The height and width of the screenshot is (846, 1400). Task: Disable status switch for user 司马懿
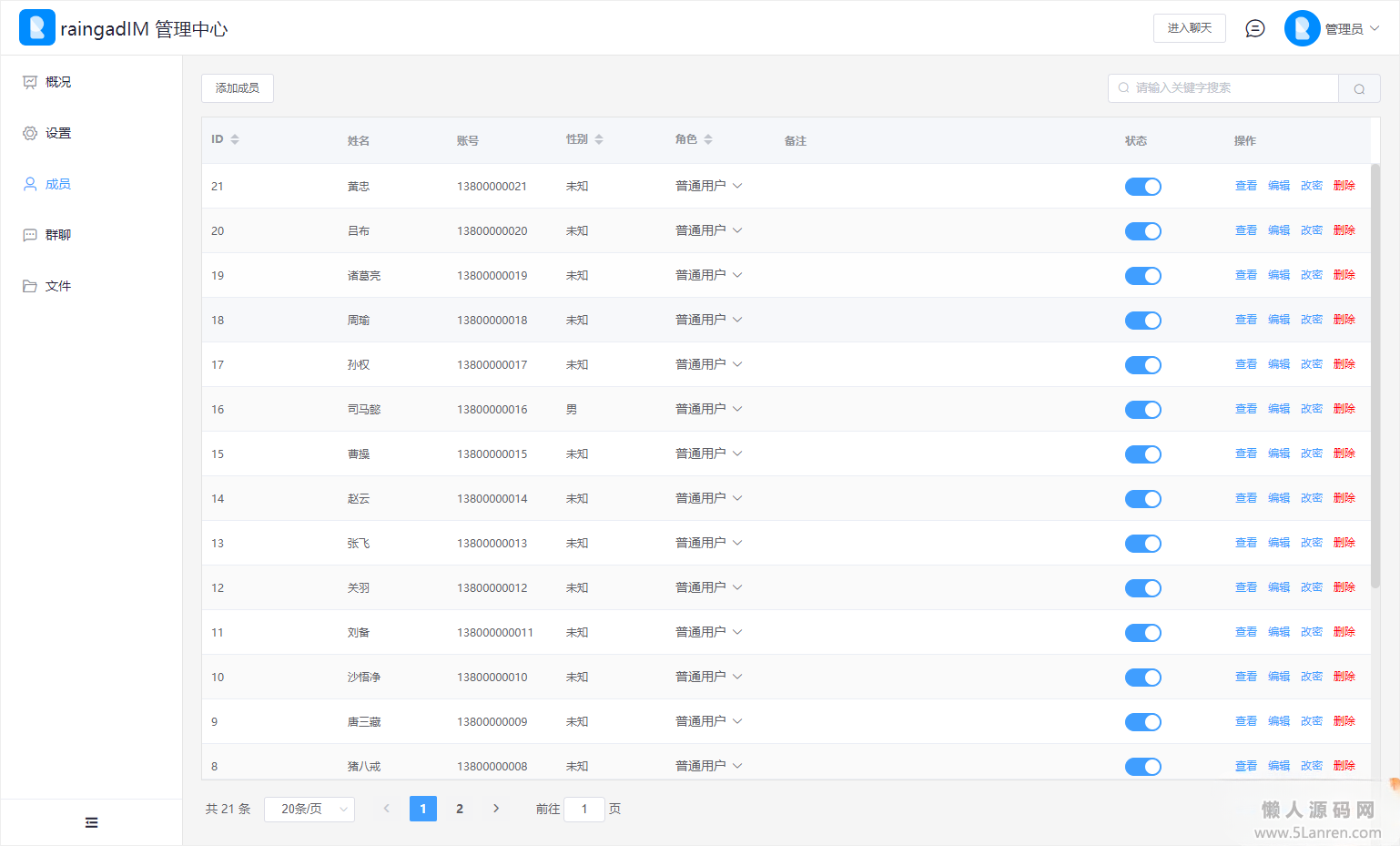click(x=1142, y=410)
